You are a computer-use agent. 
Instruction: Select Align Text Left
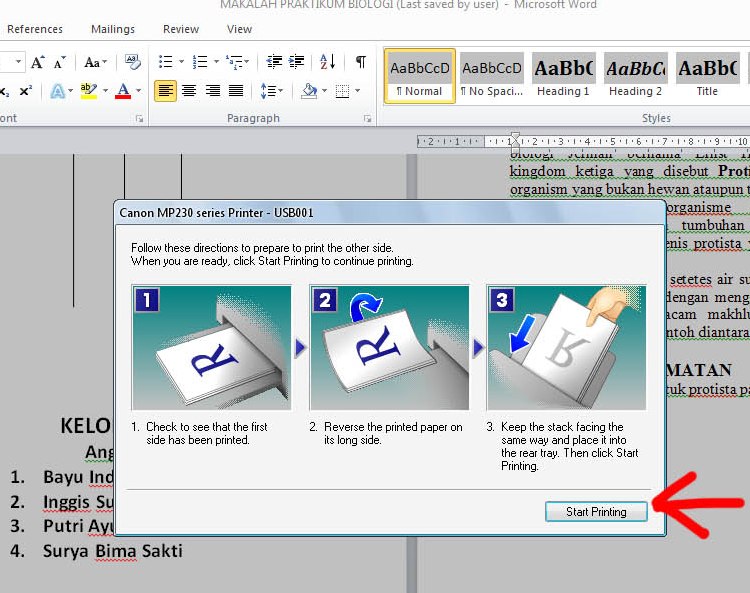(165, 91)
